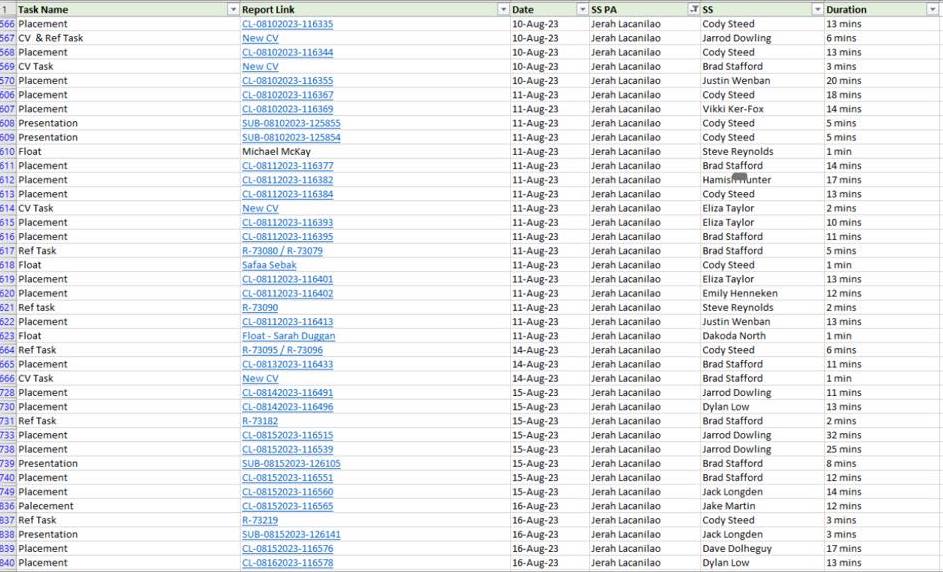Select the Ref task cell in row 621
943x572 pixels.
(128, 307)
